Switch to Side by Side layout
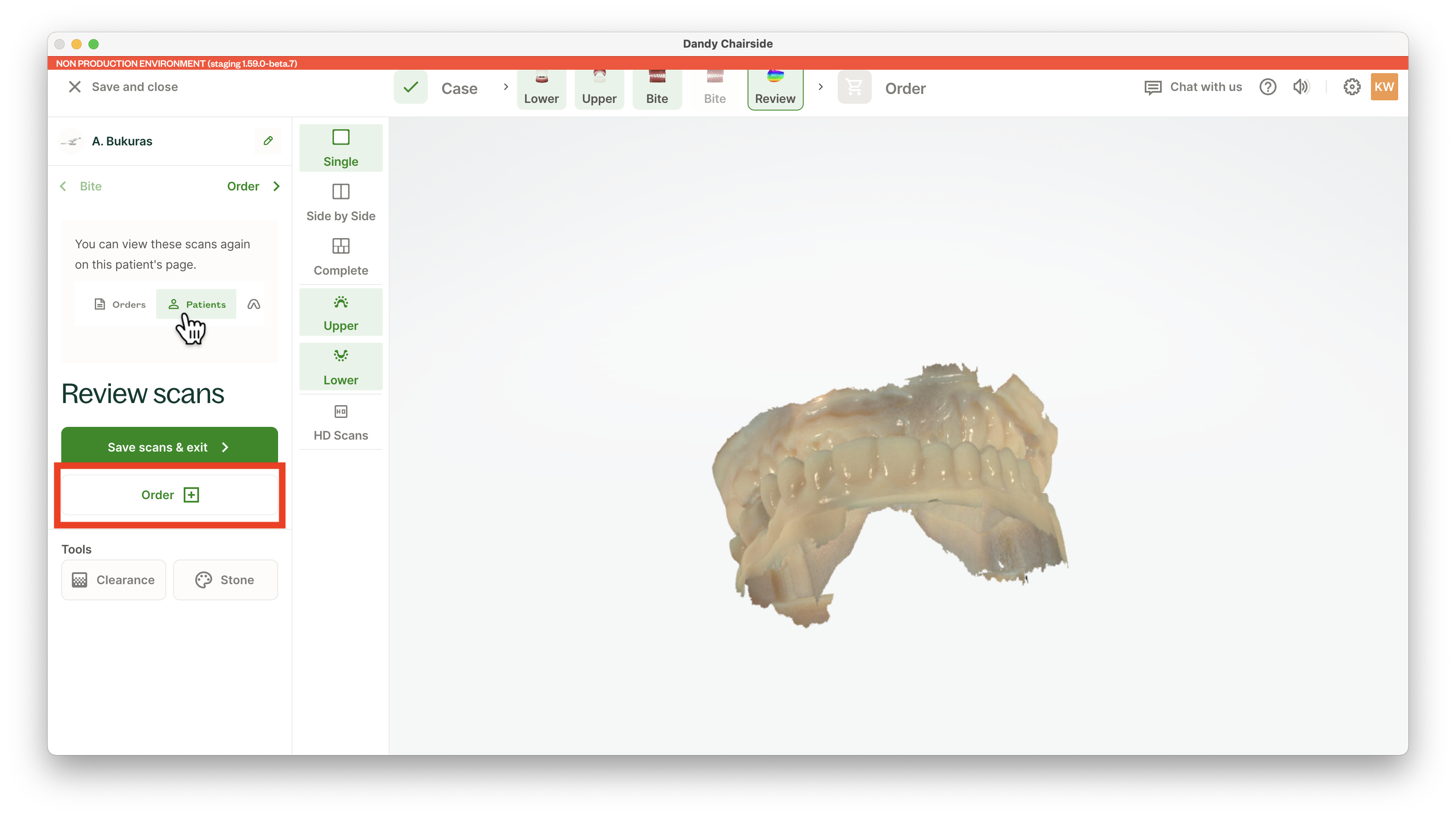Screen dimensions: 1456x818 [340, 202]
